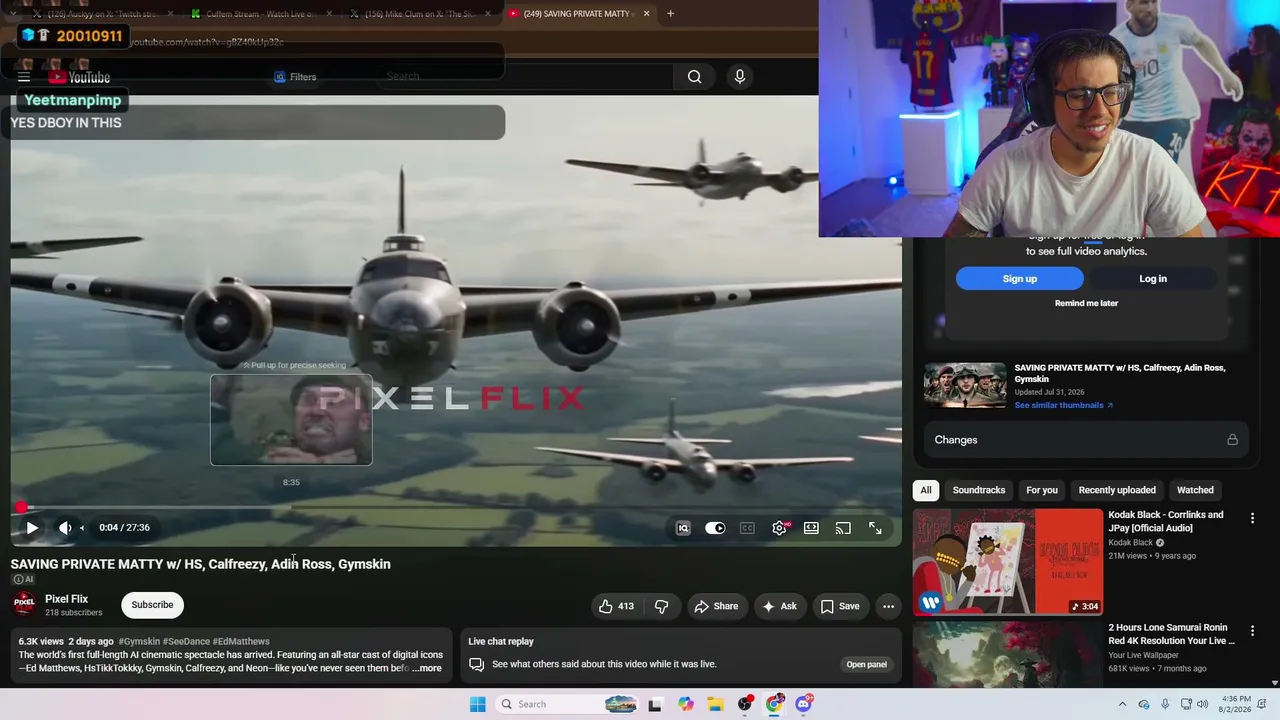Open the YouTube guide hamburger menu
Image resolution: width=1280 pixels, height=720 pixels.
point(24,77)
